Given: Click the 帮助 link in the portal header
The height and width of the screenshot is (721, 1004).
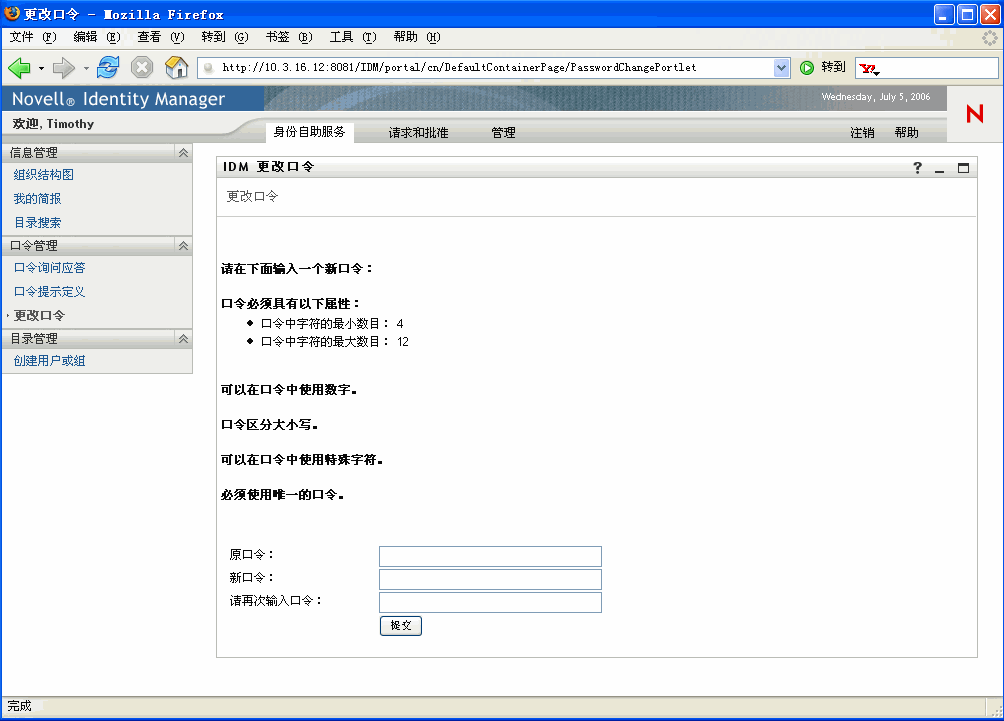Looking at the screenshot, I should (907, 133).
